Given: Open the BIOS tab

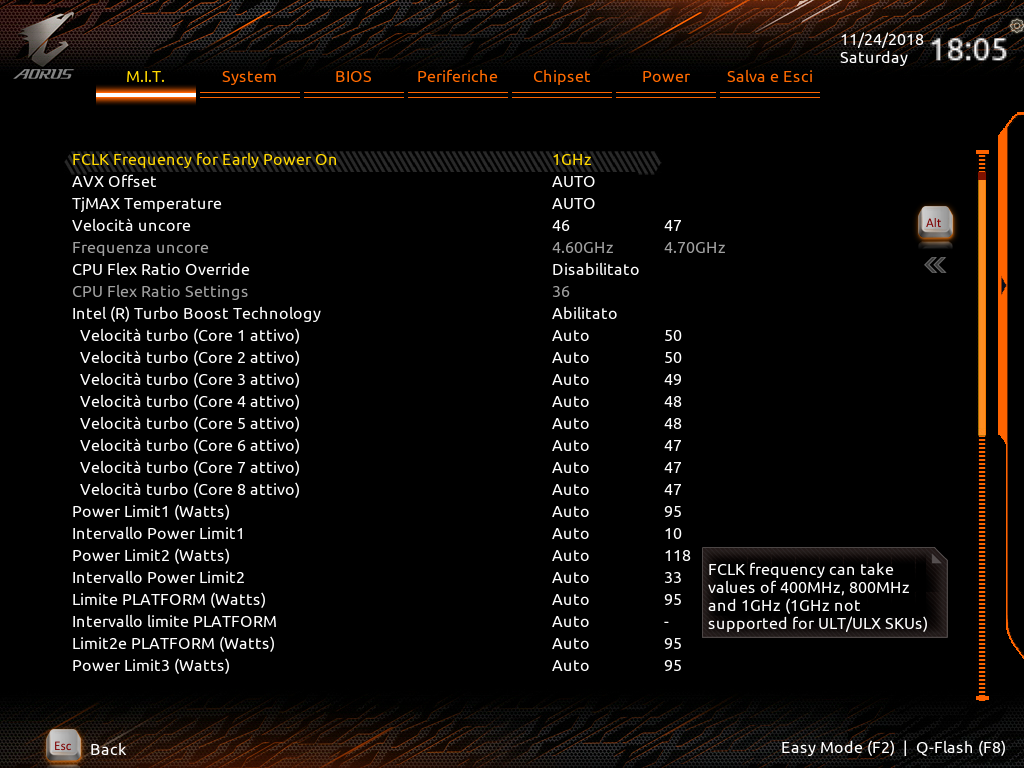Looking at the screenshot, I should 353,77.
